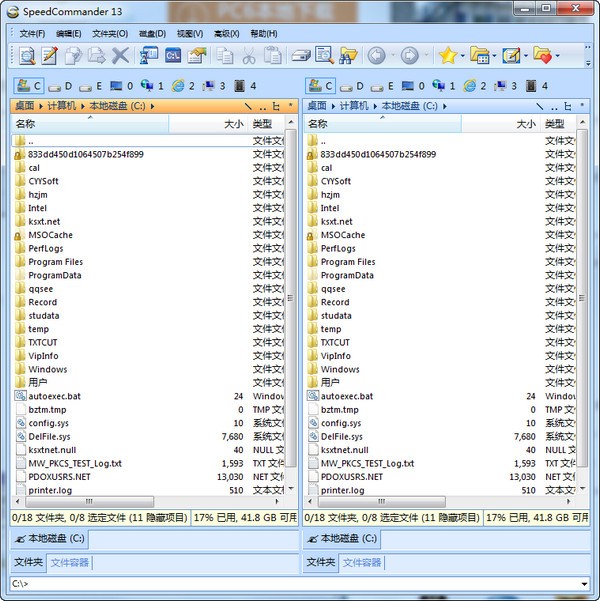The image size is (600, 601).
Task: Click the hourglass computer toolbar icon
Action: pyautogui.click(x=149, y=56)
